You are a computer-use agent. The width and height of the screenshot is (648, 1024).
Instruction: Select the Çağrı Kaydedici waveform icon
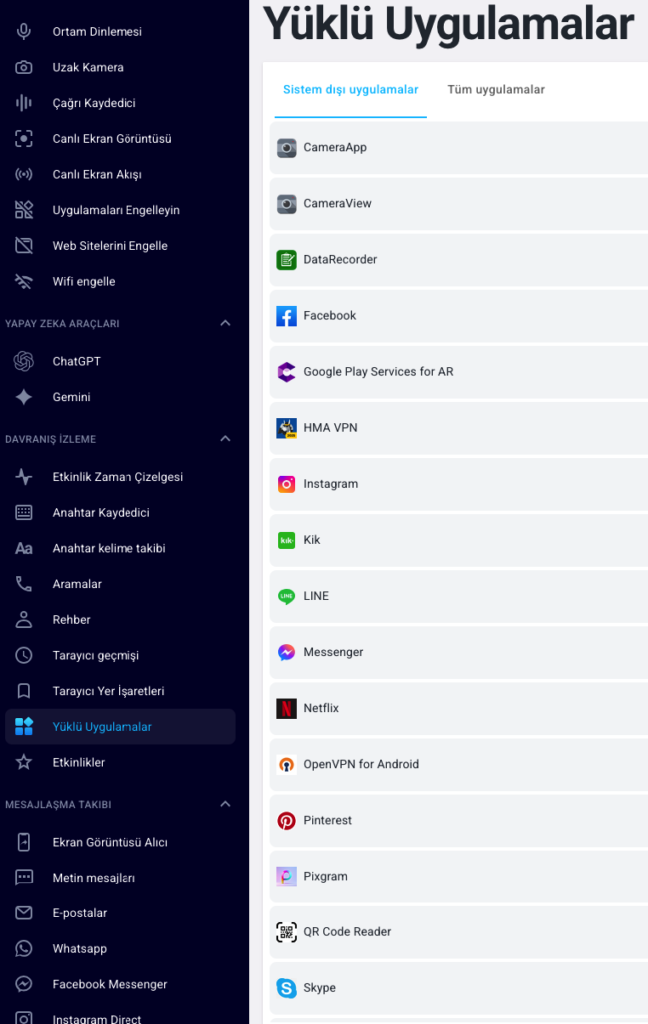(24, 103)
